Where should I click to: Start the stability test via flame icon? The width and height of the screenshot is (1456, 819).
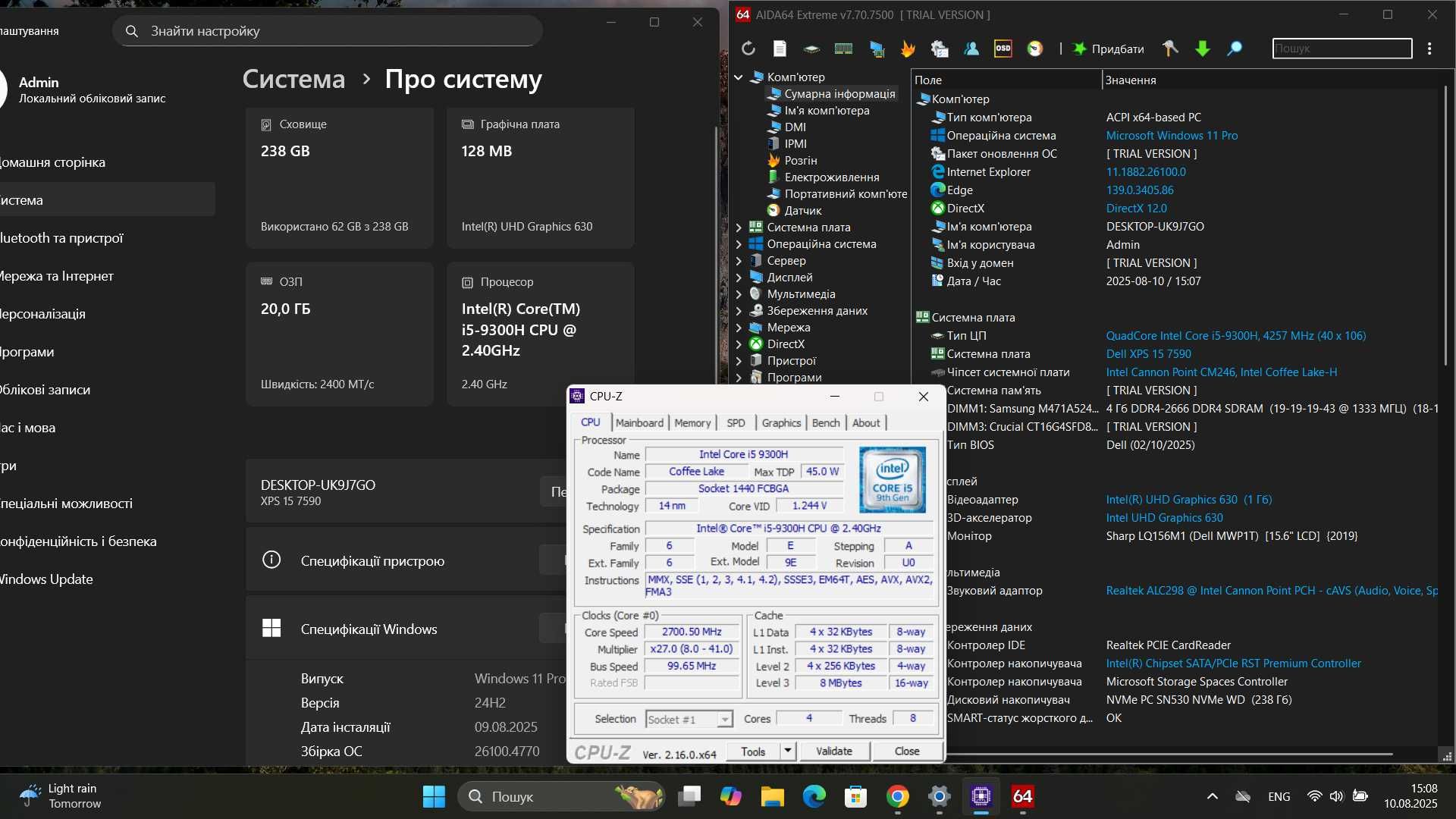tap(908, 49)
